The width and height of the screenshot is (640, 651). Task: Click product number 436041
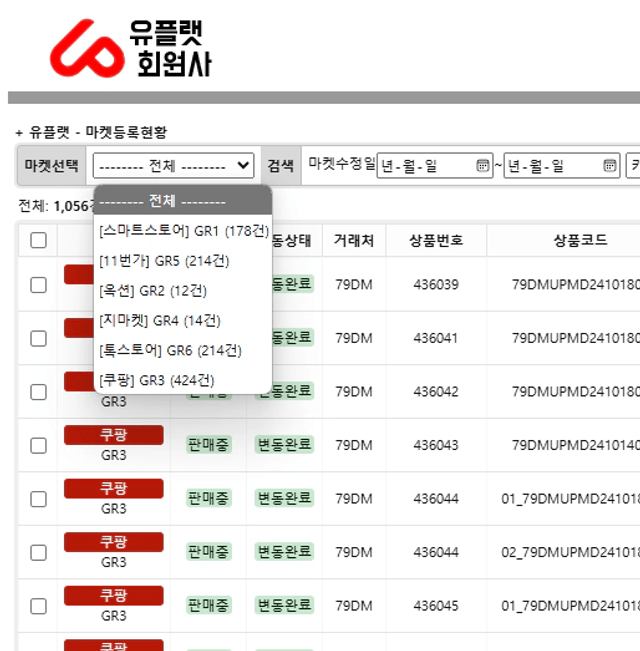[x=436, y=338]
